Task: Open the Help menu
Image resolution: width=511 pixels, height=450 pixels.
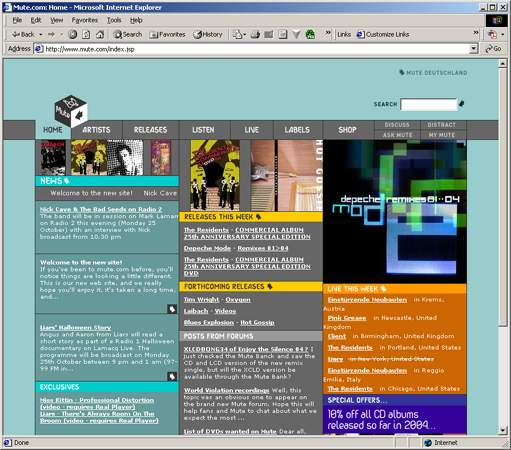Action: tap(136, 20)
